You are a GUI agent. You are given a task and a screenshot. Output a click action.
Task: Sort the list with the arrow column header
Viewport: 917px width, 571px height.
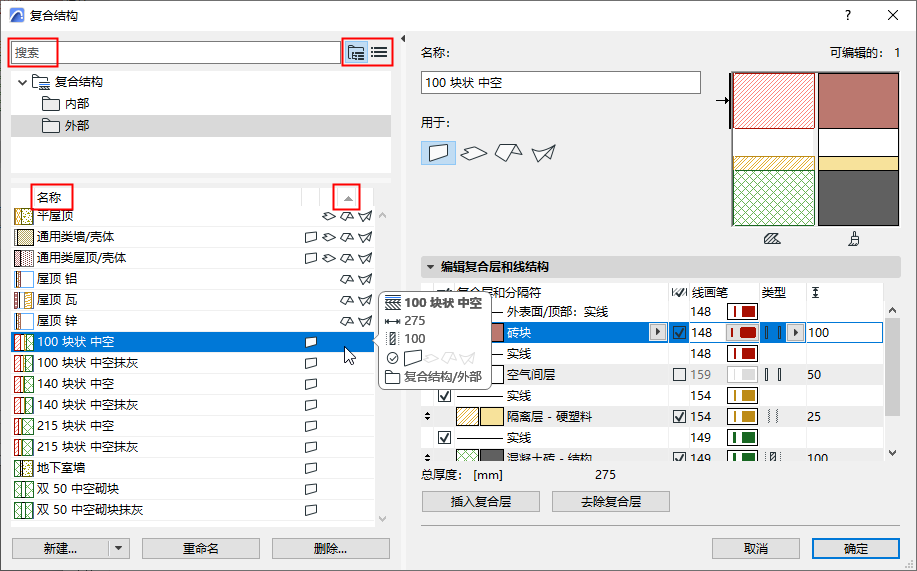coord(348,198)
